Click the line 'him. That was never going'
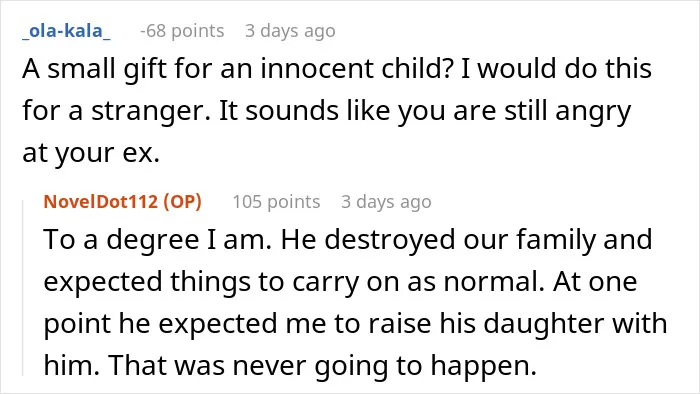The width and height of the screenshot is (700, 394). pos(290,366)
